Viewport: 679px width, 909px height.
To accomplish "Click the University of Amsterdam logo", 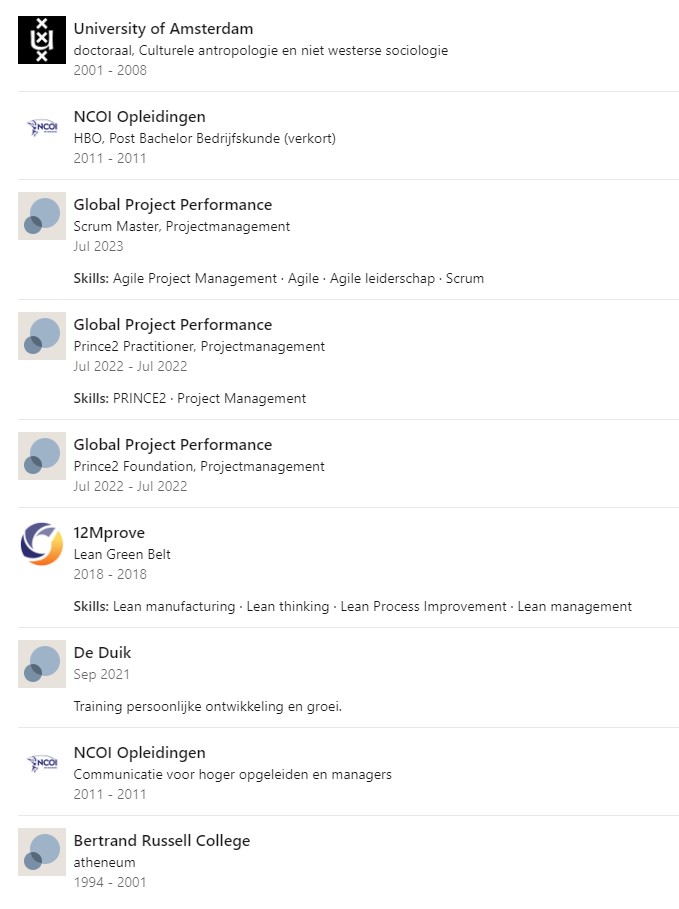I will (x=42, y=40).
